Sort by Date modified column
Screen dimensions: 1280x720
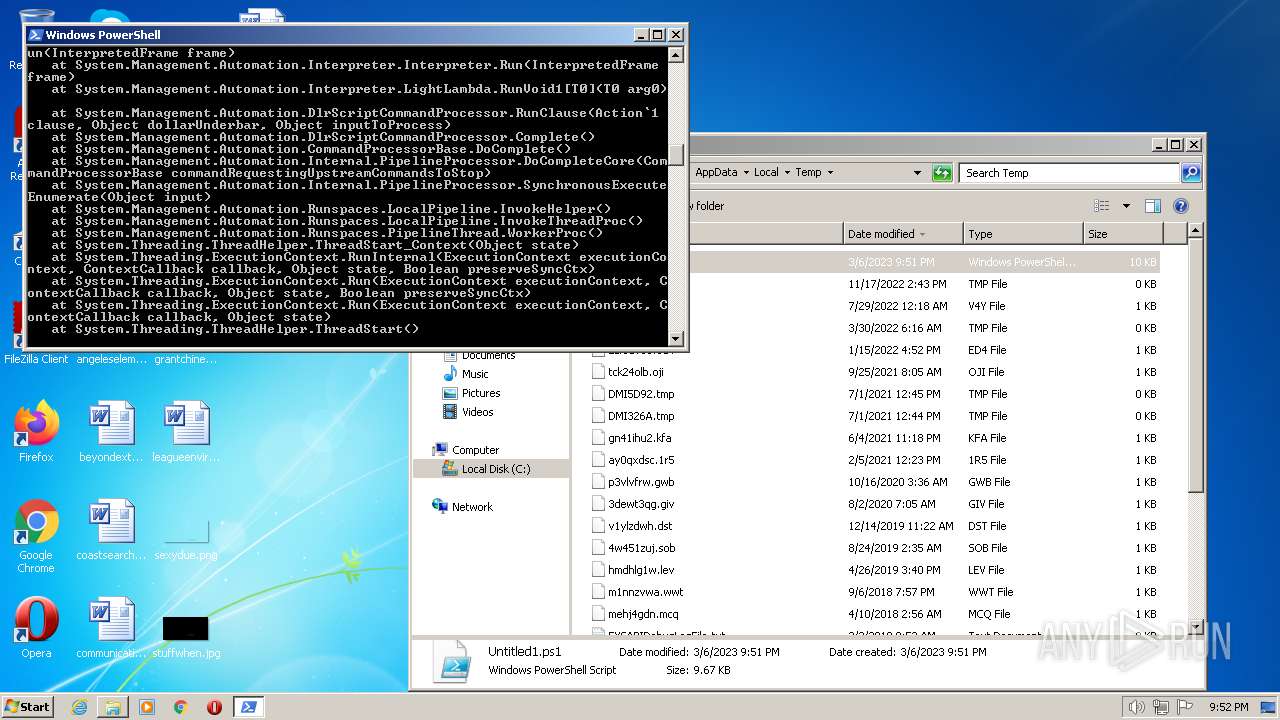coord(903,234)
